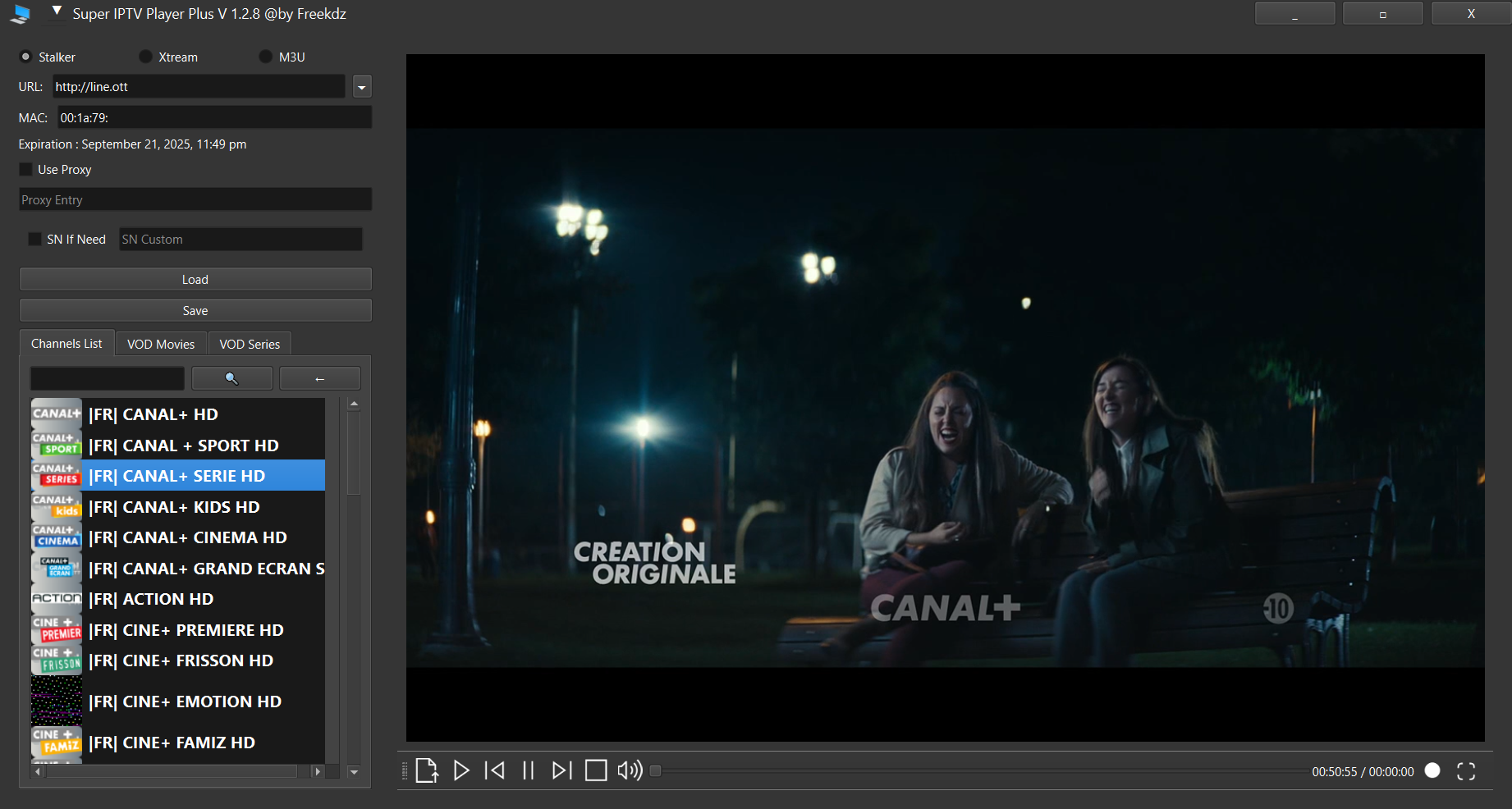Open the title bar dropdown triangle
The height and width of the screenshot is (809, 1512).
pos(57,11)
